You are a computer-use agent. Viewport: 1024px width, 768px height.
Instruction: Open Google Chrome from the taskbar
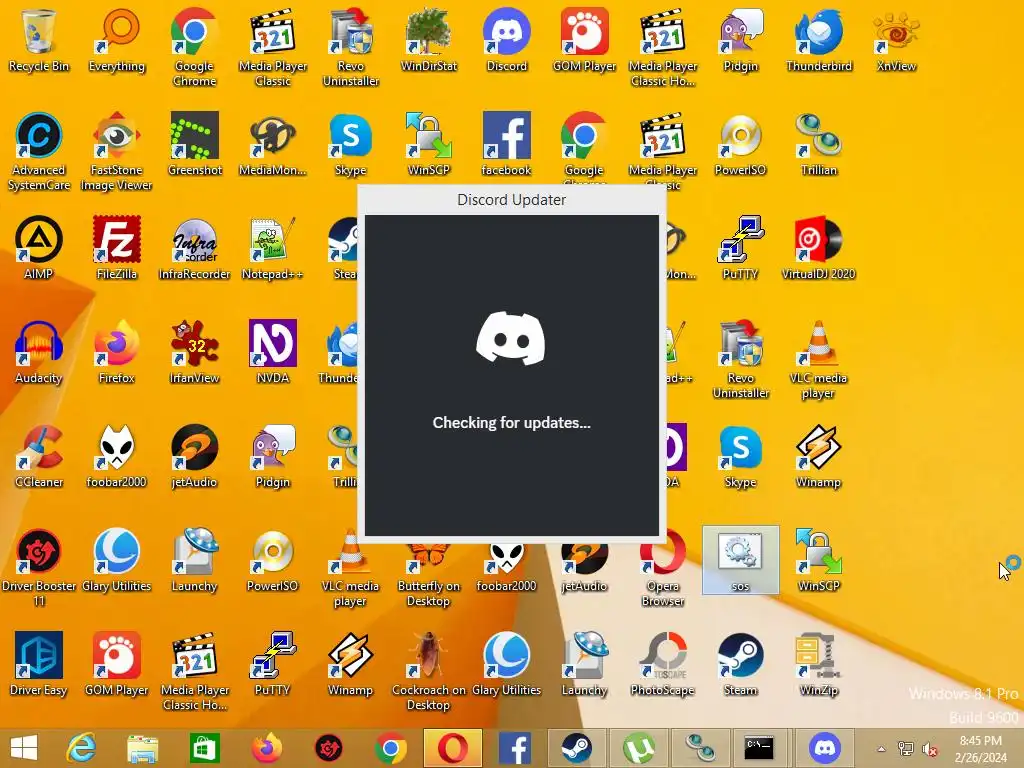click(391, 748)
